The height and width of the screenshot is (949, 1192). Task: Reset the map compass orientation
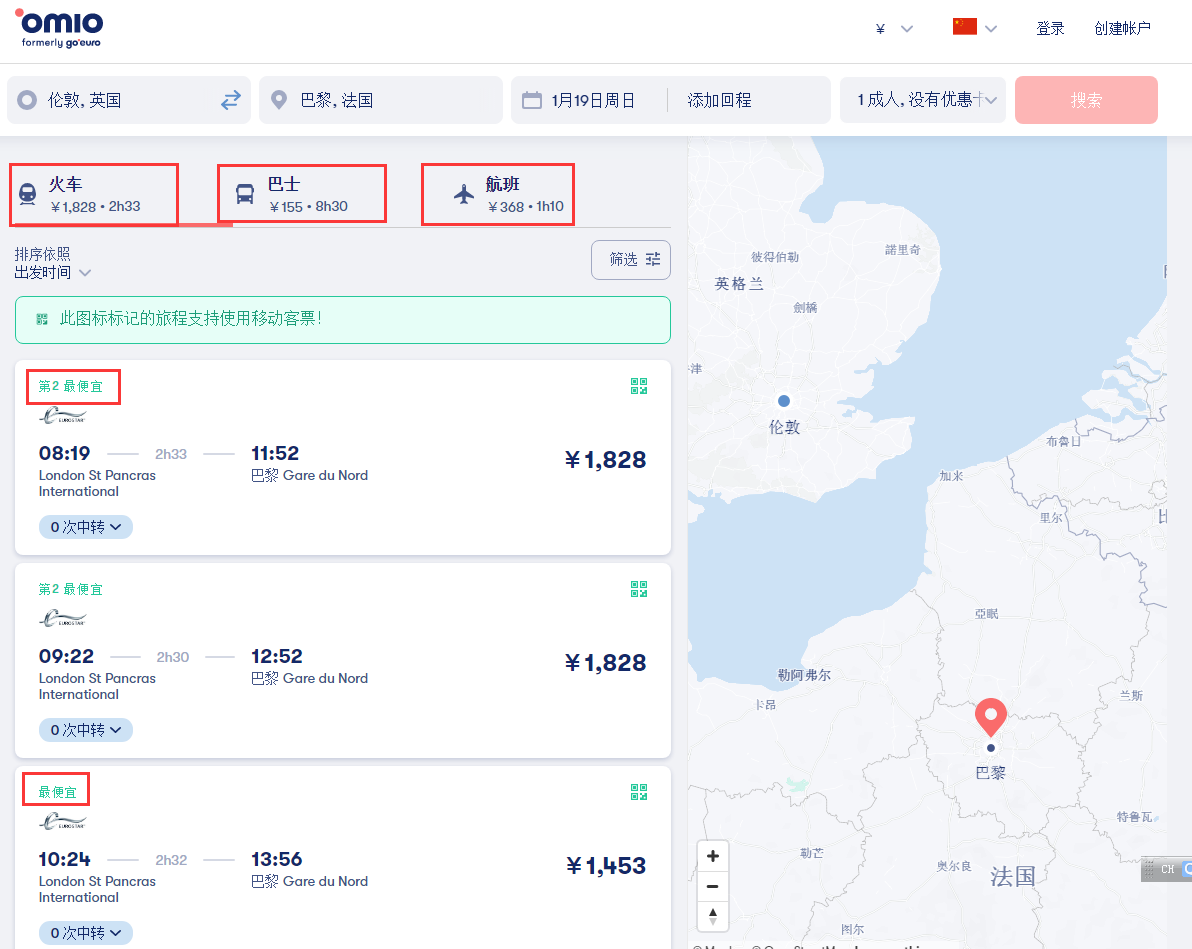pos(712,915)
